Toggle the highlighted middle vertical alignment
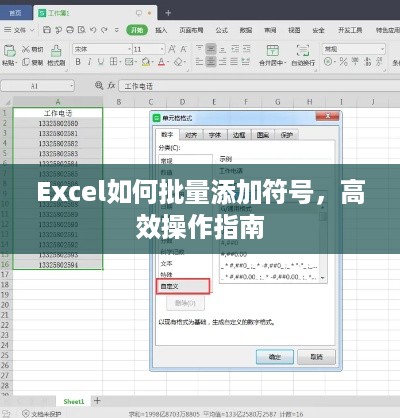This screenshot has width=400, height=418. tap(211, 49)
